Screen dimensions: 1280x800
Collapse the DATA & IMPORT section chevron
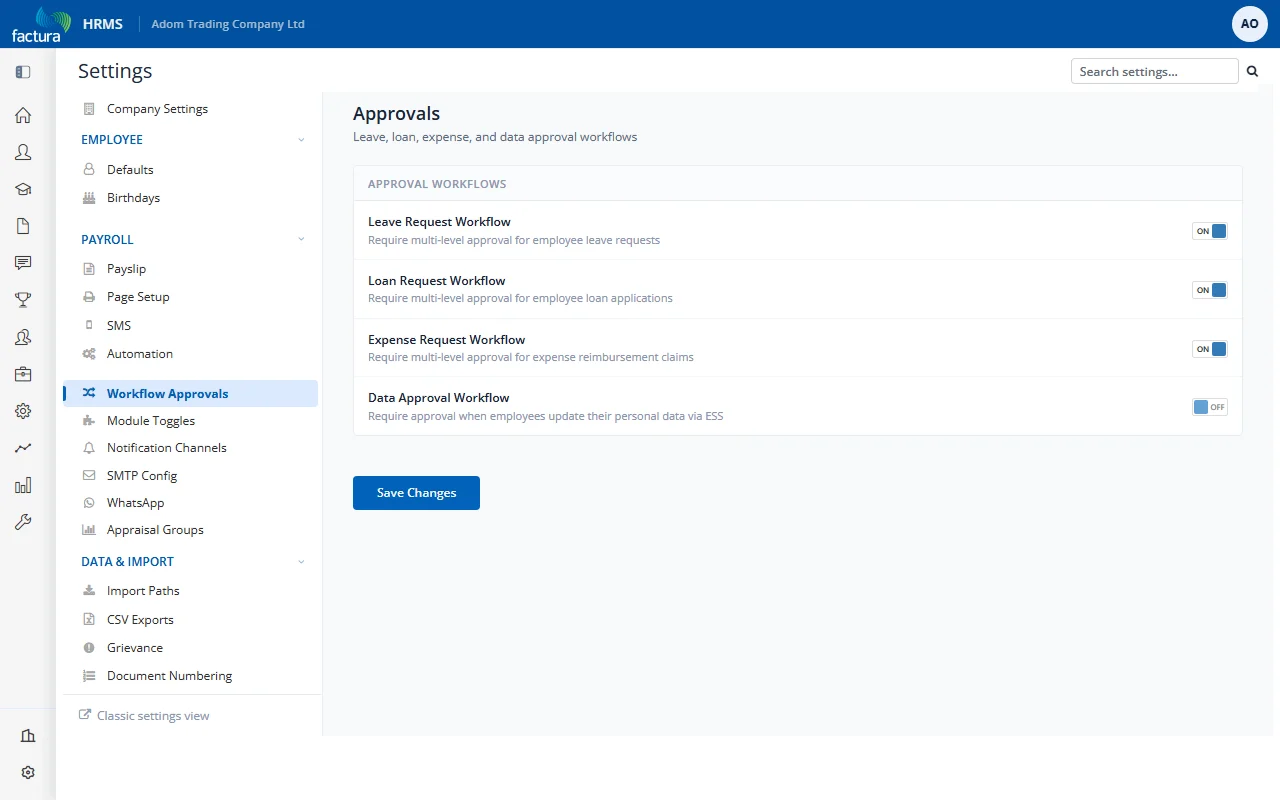coord(301,562)
